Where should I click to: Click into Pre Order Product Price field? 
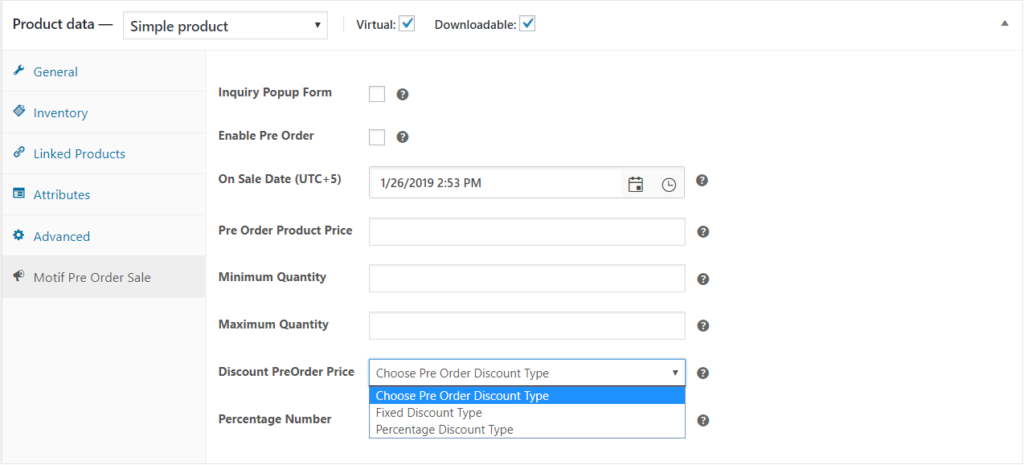[526, 232]
